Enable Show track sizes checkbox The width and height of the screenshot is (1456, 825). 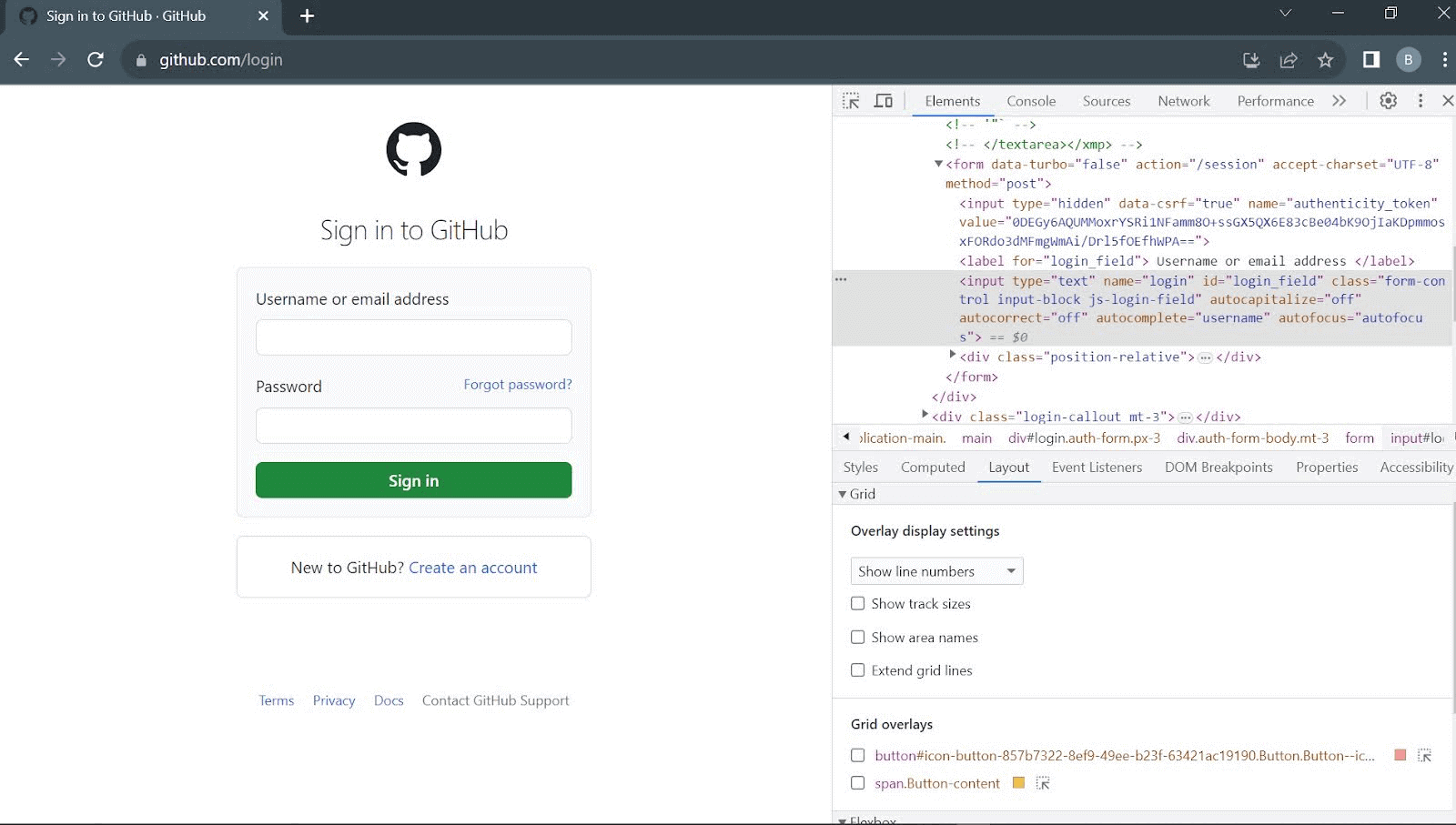click(857, 603)
